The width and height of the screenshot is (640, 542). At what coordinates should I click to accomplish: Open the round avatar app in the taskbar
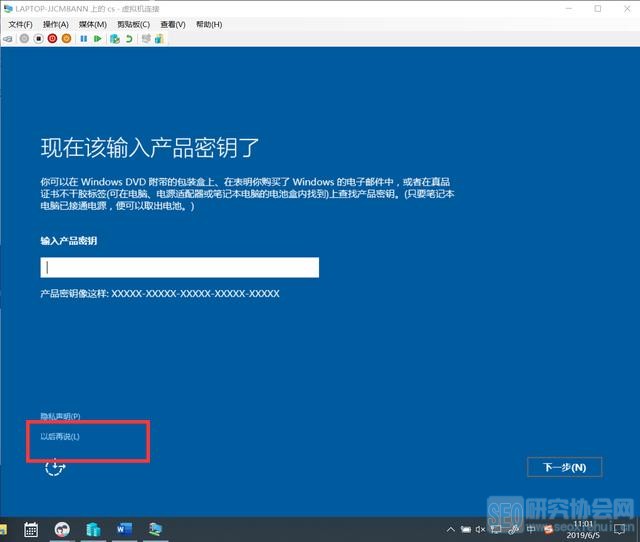pos(62,530)
